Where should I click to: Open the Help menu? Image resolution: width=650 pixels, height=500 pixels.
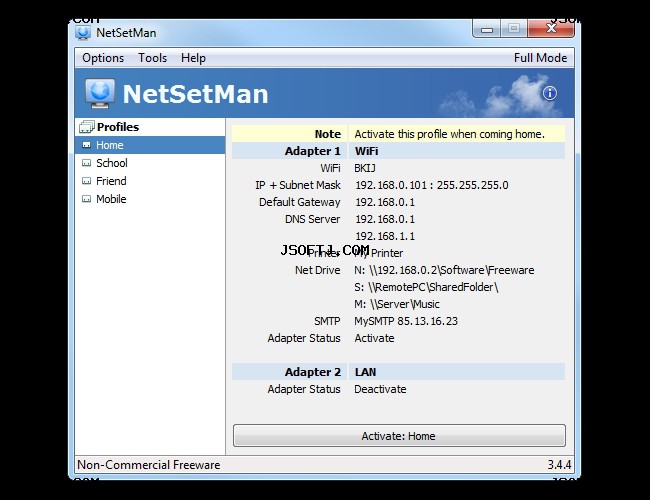coord(193,58)
